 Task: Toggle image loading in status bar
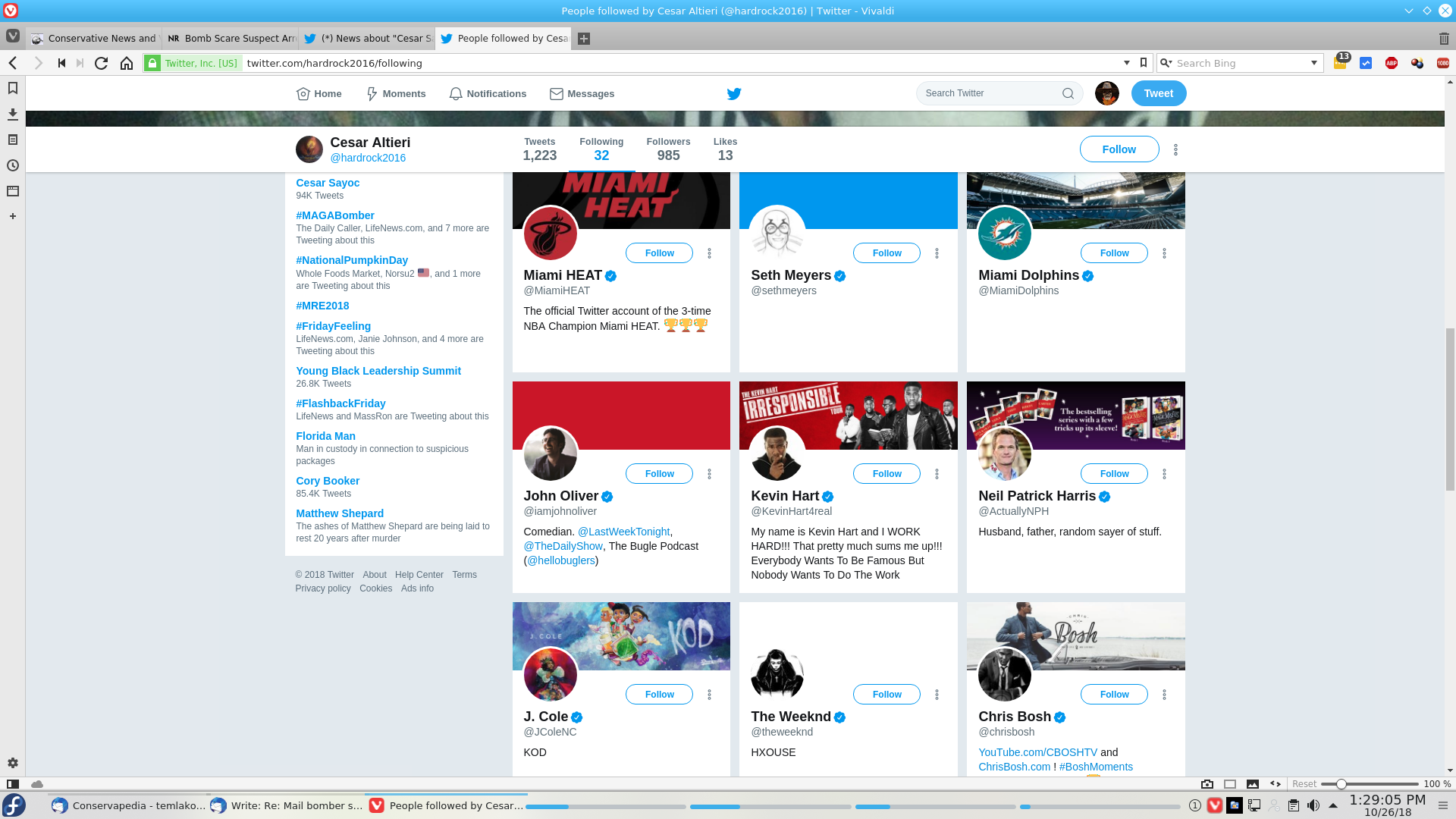1253,784
